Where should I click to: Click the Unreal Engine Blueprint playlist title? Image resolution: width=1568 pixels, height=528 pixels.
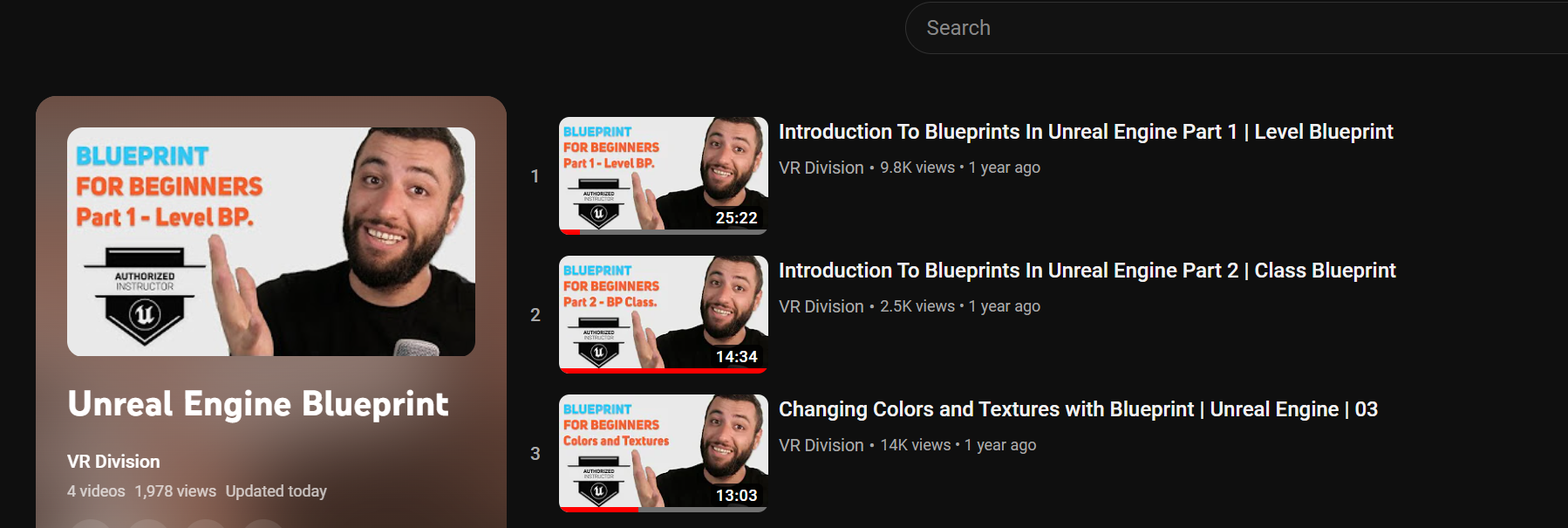[258, 404]
